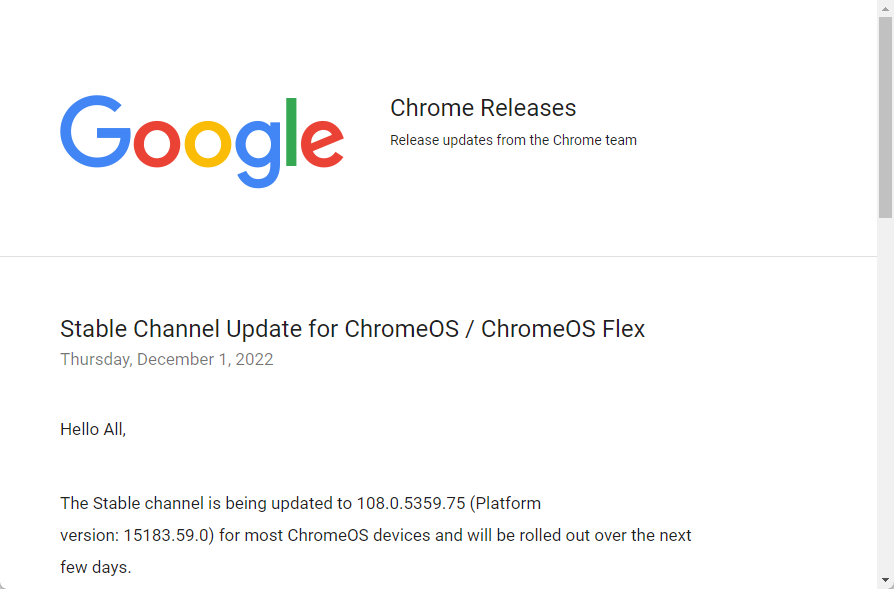Click the Hello All greeting text
This screenshot has height=589, width=894.
(92, 429)
